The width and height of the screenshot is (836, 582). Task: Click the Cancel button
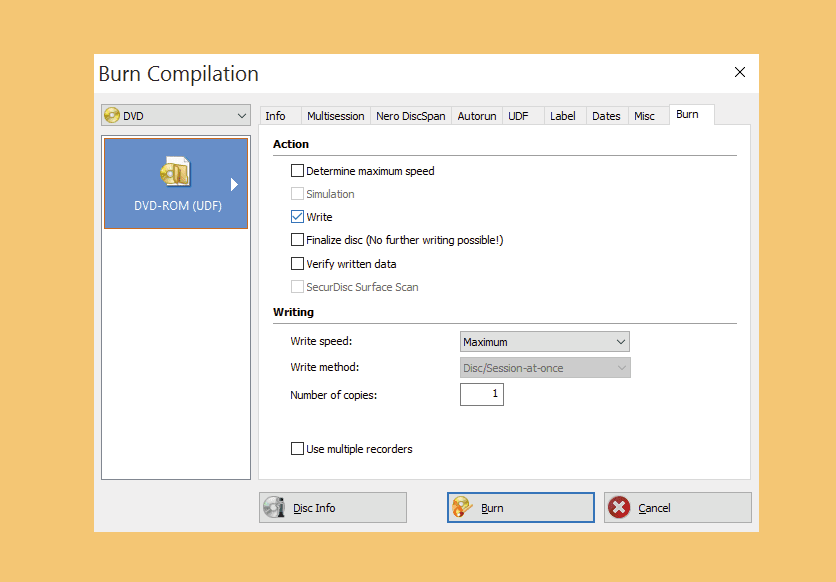[x=678, y=507]
